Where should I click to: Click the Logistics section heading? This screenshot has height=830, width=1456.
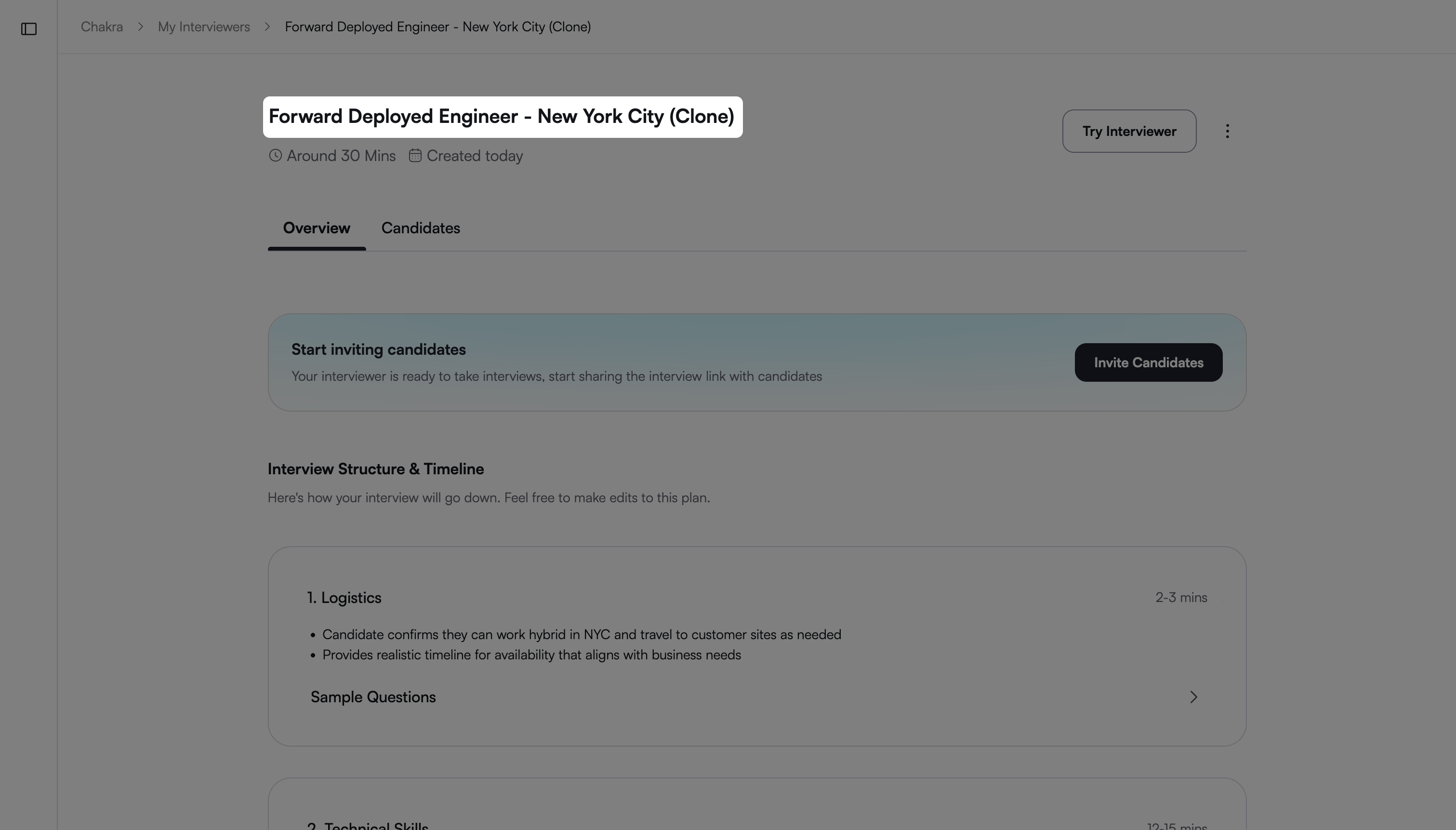point(344,597)
